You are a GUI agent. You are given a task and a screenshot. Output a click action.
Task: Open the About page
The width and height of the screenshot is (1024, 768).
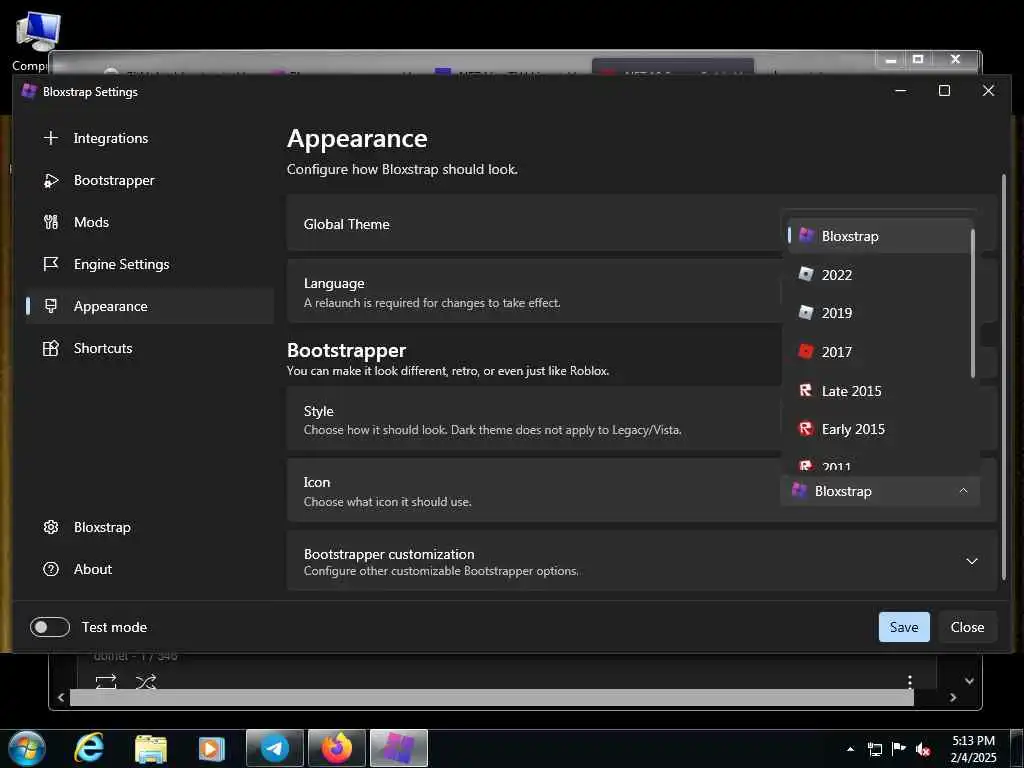(x=150, y=569)
